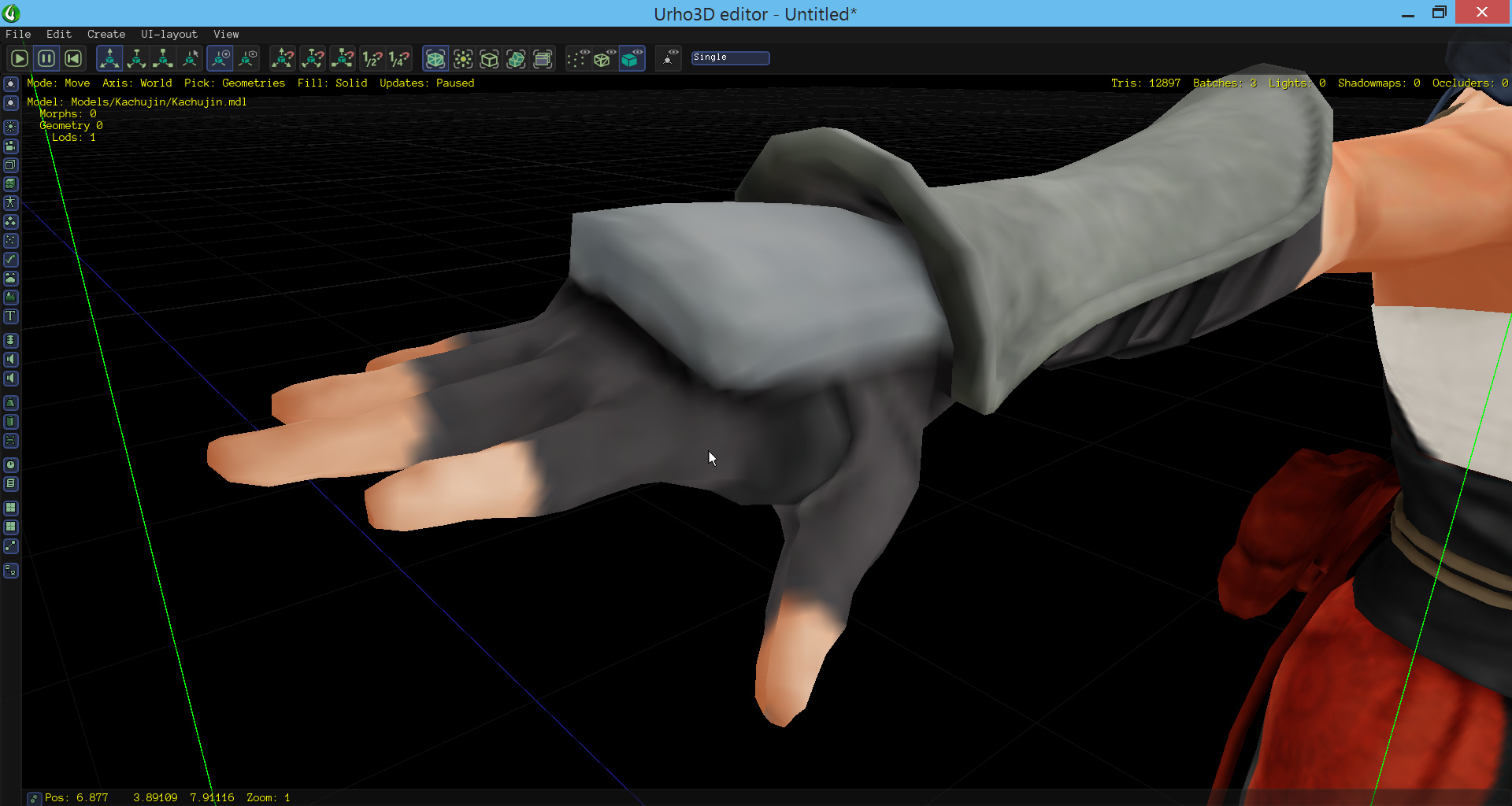The height and width of the screenshot is (806, 1512).
Task: Select the Scale edit mode tool
Action: pos(163,58)
